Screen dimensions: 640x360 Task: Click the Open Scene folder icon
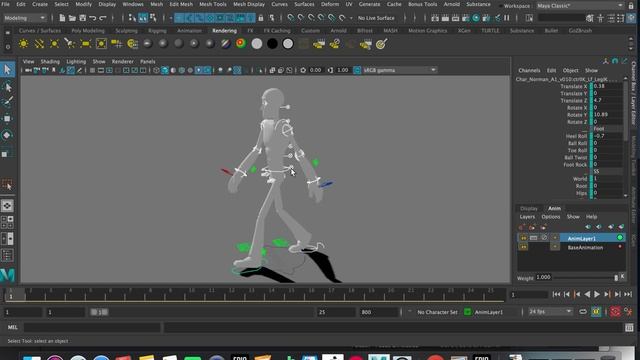[72, 18]
